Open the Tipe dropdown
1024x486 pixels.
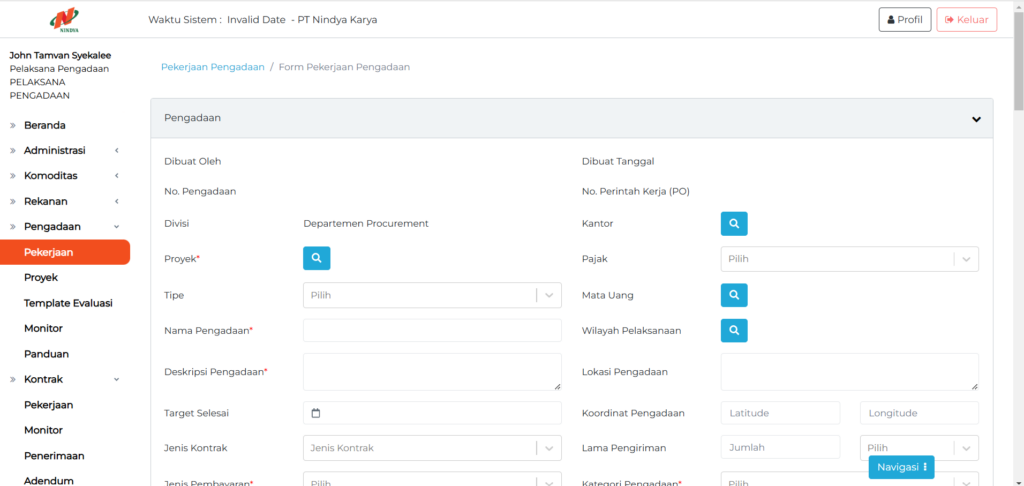431,295
